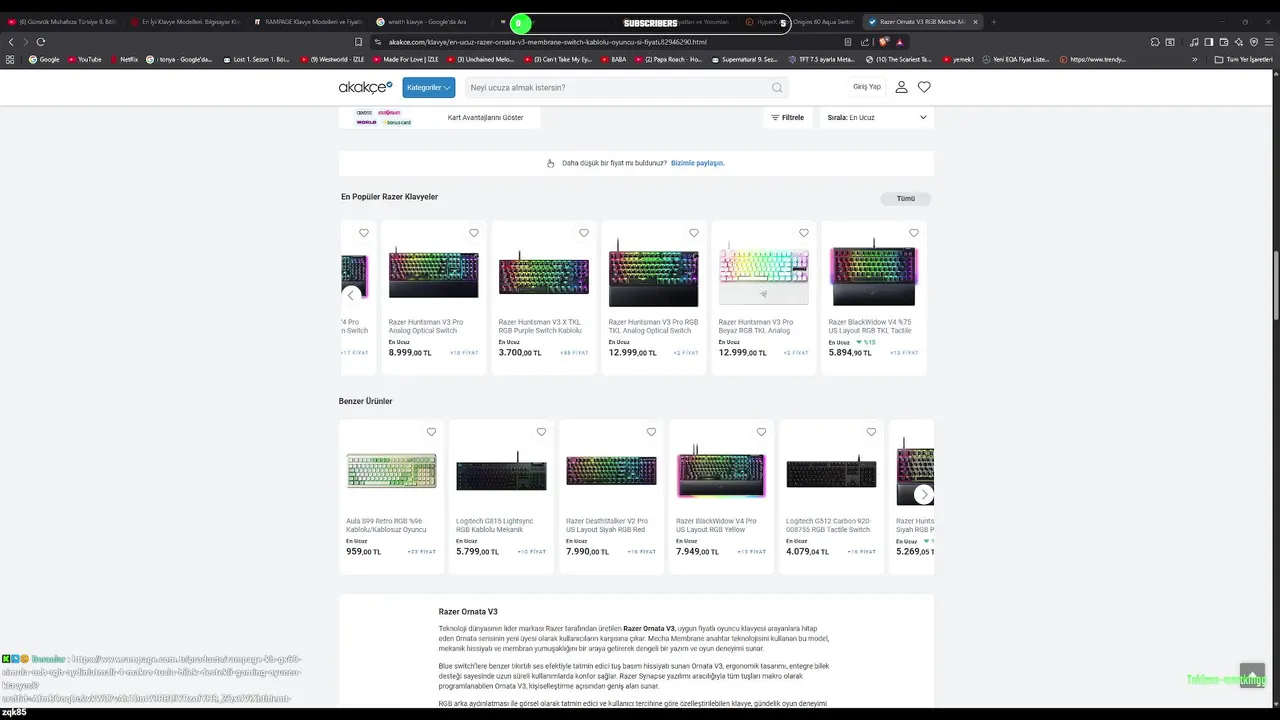Image resolution: width=1280 pixels, height=720 pixels.
Task: Click Kart Avantajlarını Göster
Action: pyautogui.click(x=485, y=117)
